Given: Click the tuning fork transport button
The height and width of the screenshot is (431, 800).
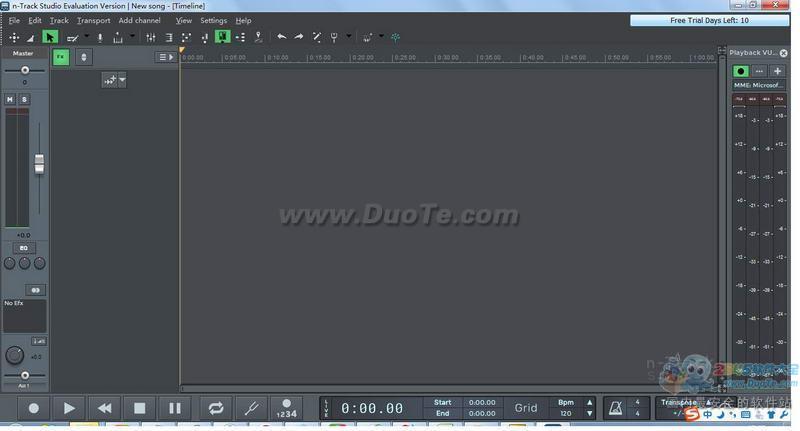Looking at the screenshot, I should 251,408.
